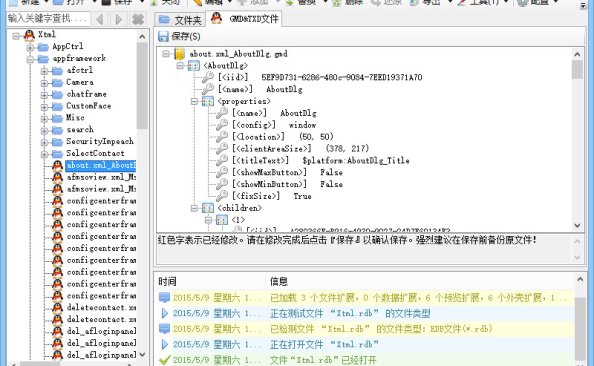Switch to the GMD&TXD文件 tab
Viewport: 594px width, 366px height.
click(x=244, y=19)
